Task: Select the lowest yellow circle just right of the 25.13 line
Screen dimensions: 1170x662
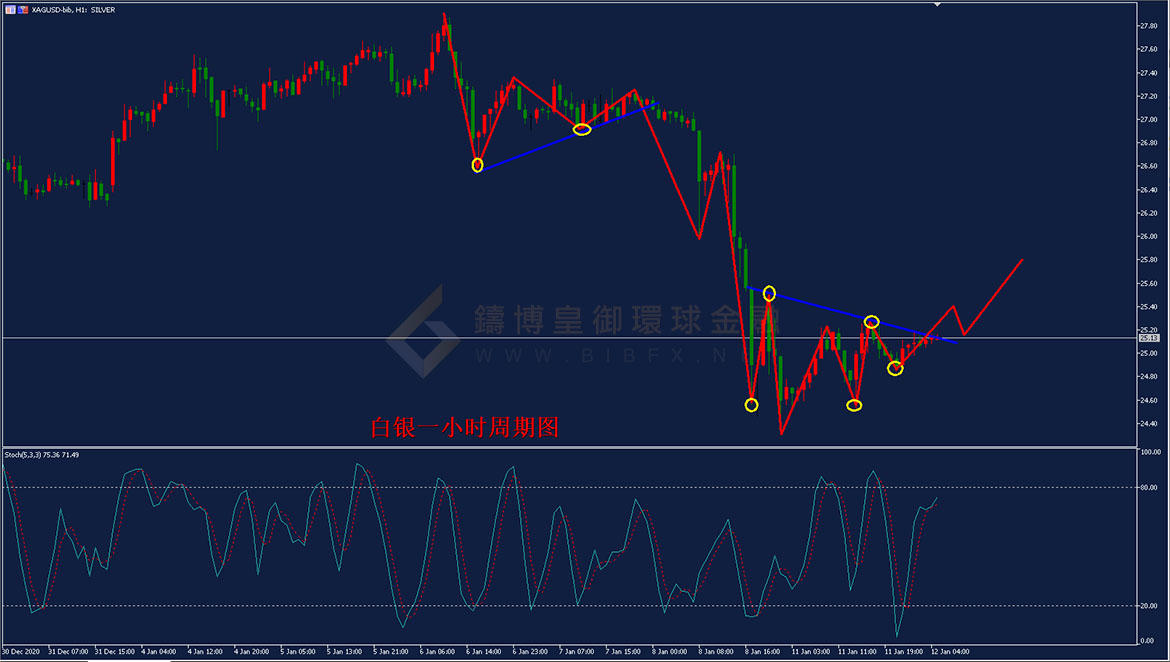Action: 895,369
